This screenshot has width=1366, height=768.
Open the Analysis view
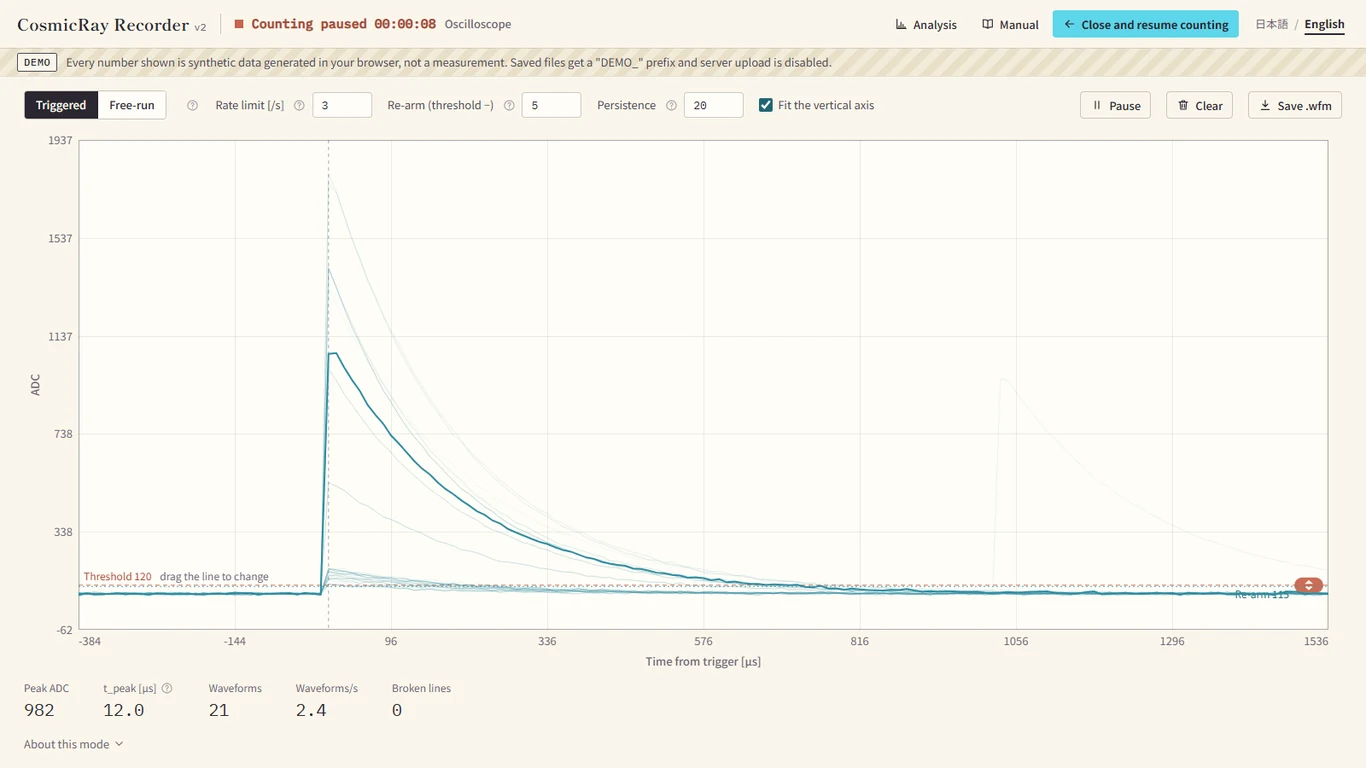(926, 24)
